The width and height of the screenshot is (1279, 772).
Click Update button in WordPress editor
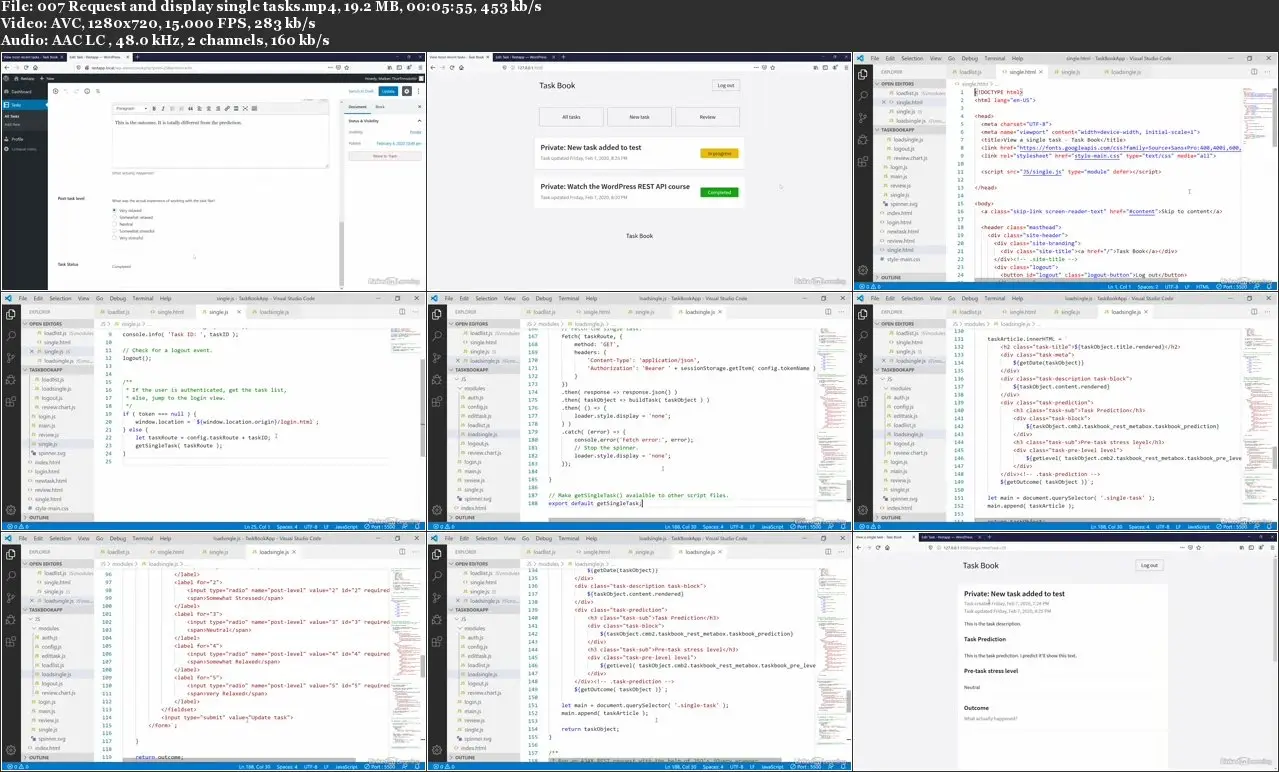click(x=388, y=91)
